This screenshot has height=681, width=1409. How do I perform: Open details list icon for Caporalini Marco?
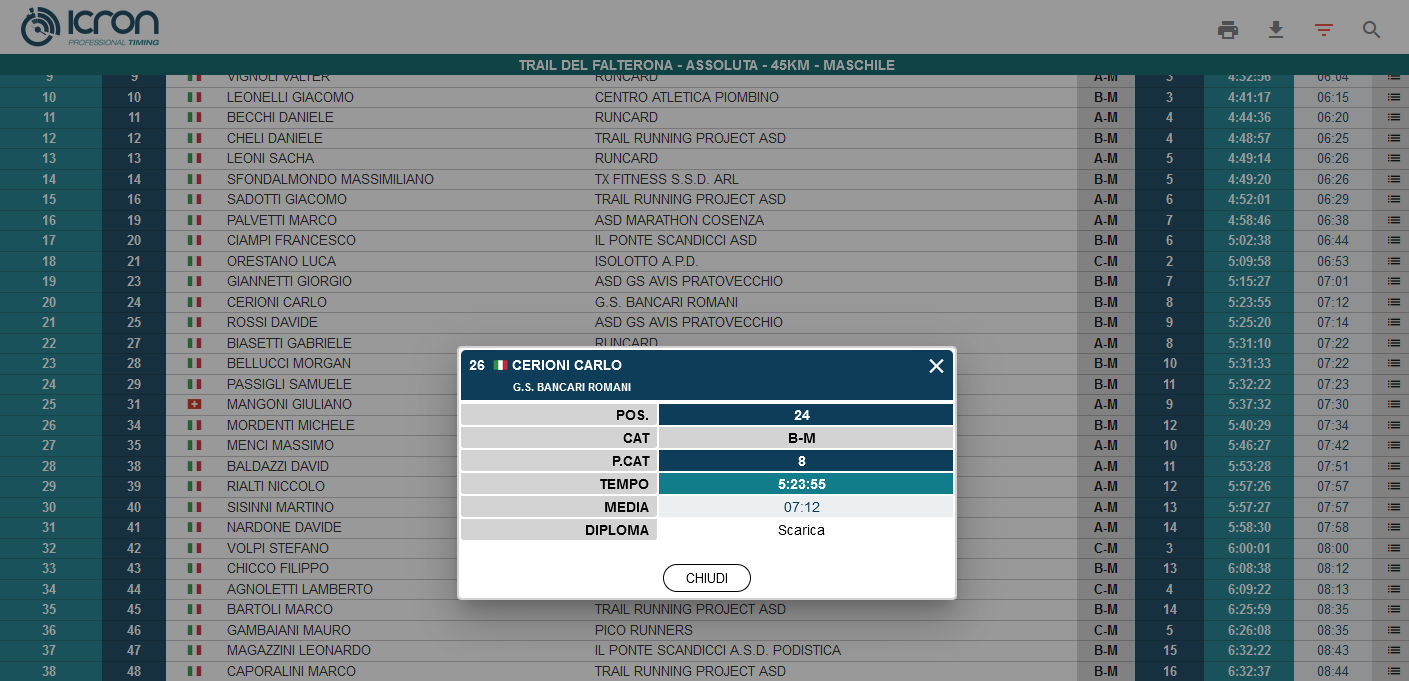1393,671
